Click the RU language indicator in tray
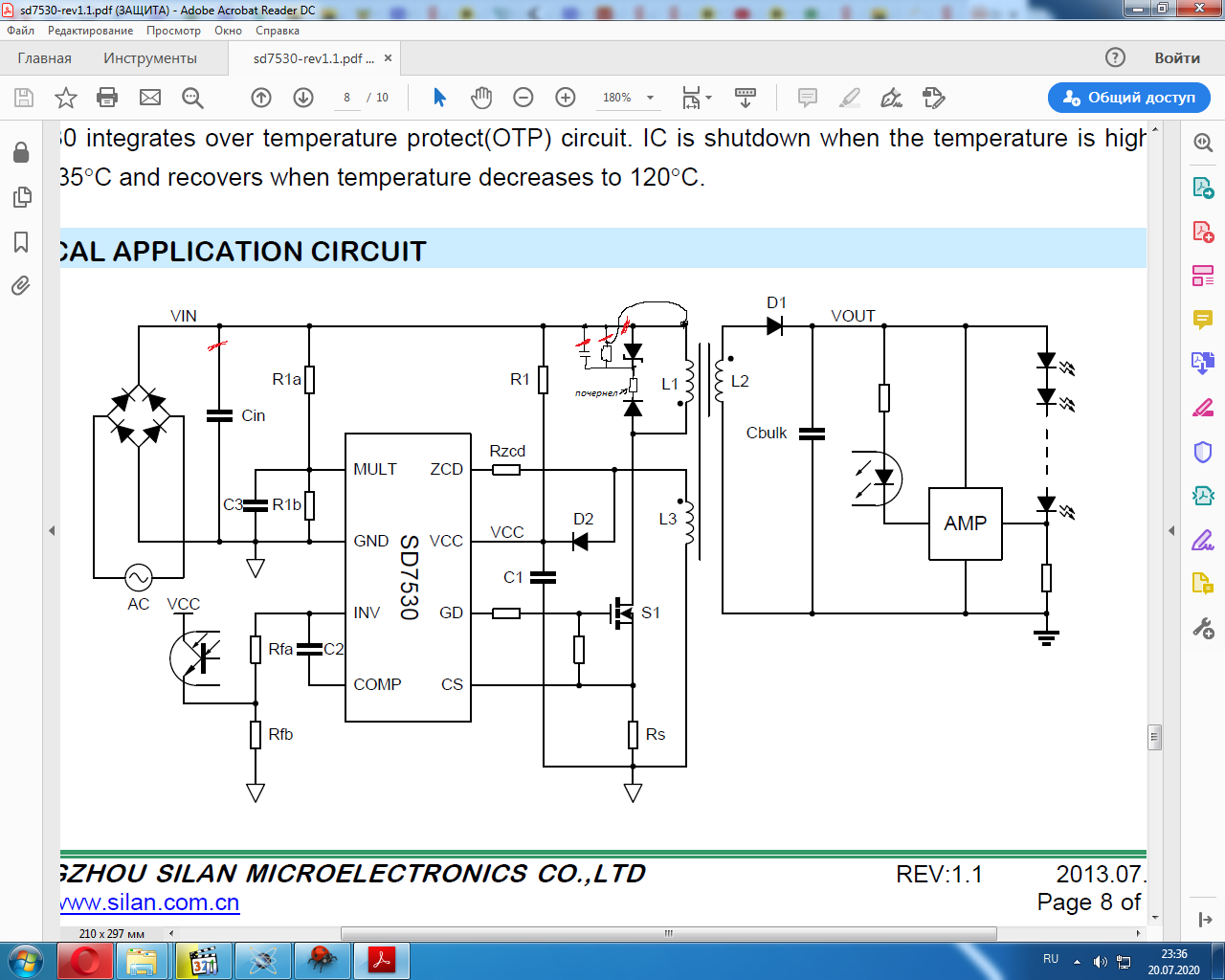 [1051, 959]
